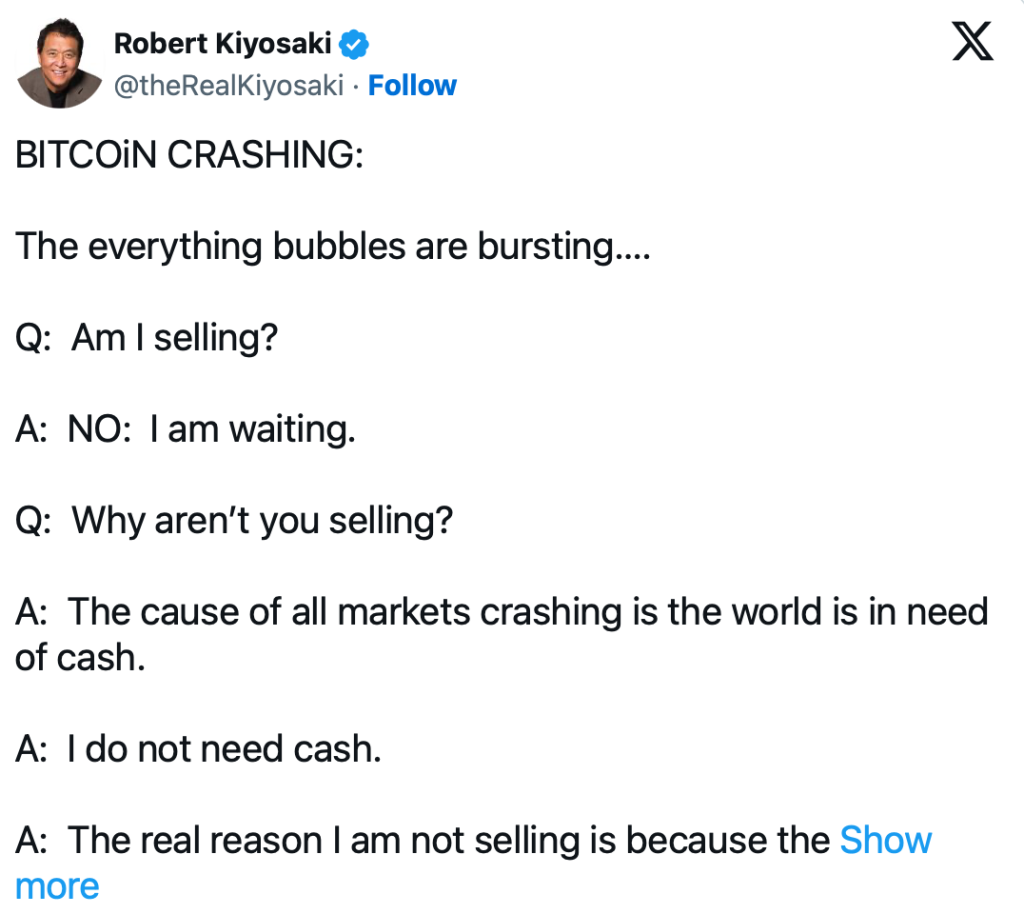
Task: Click the blue verified badge
Action: tap(356, 43)
